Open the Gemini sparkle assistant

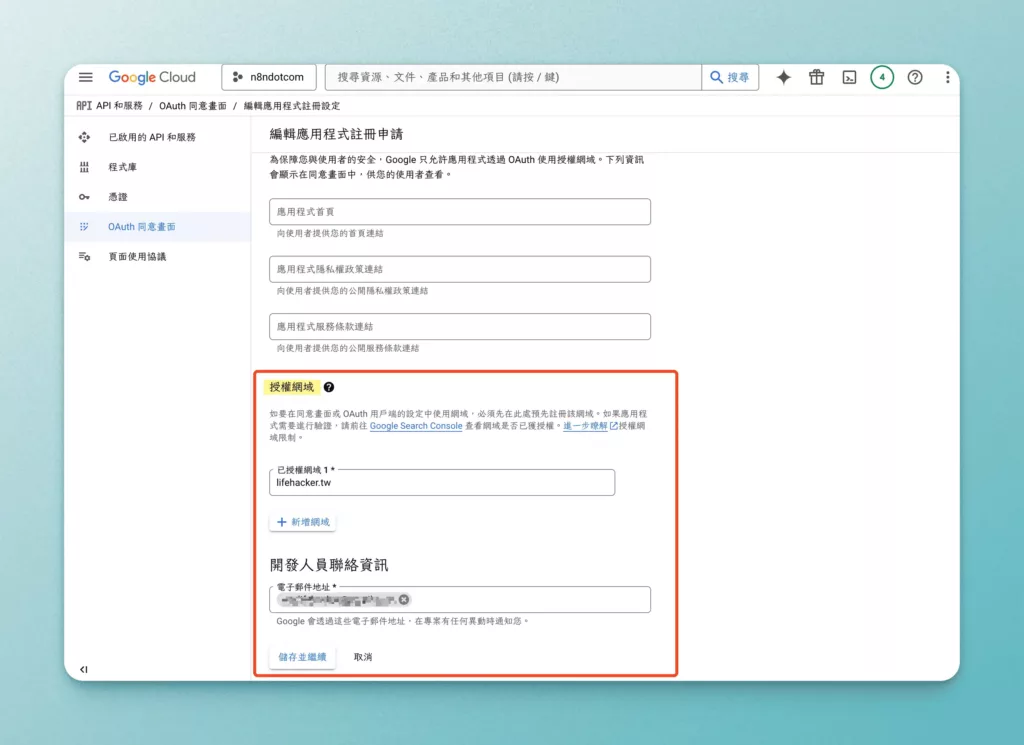(x=784, y=77)
